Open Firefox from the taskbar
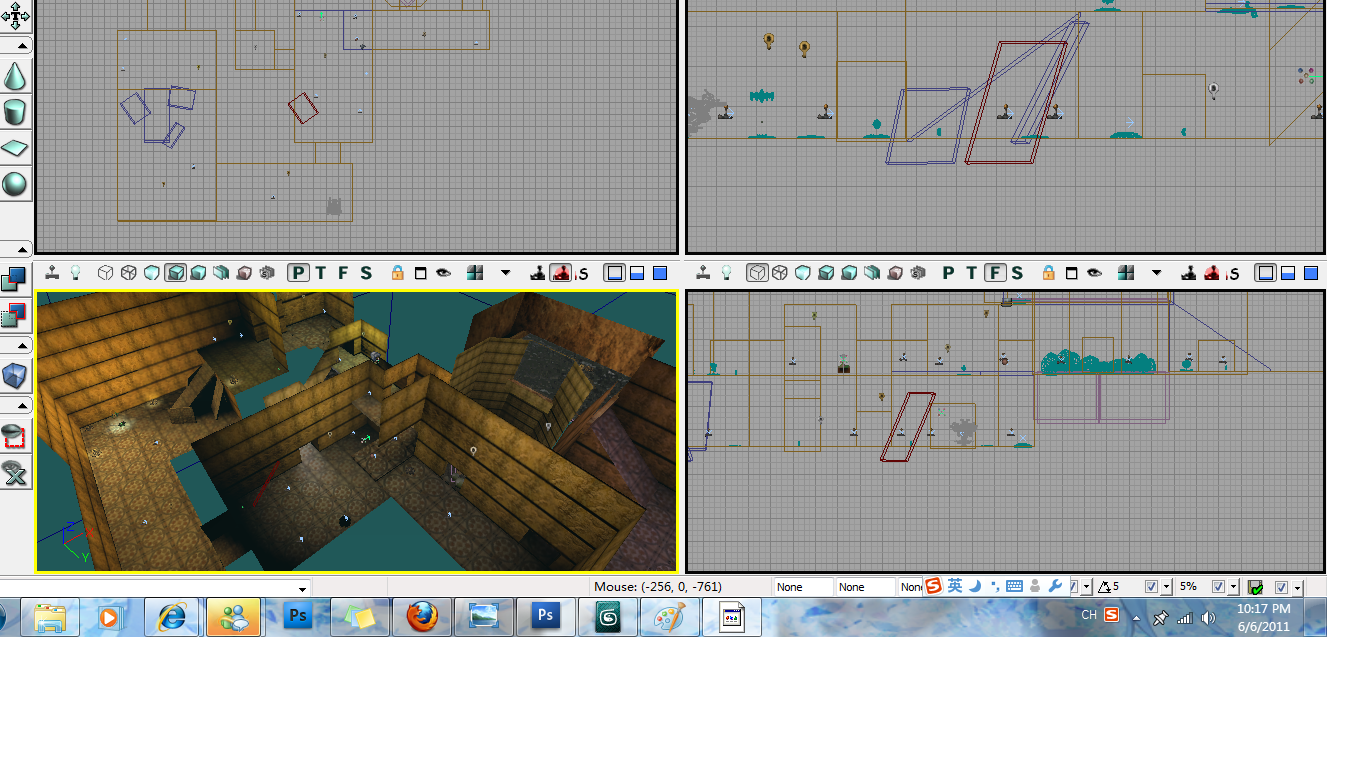The image size is (1366, 768). point(421,617)
